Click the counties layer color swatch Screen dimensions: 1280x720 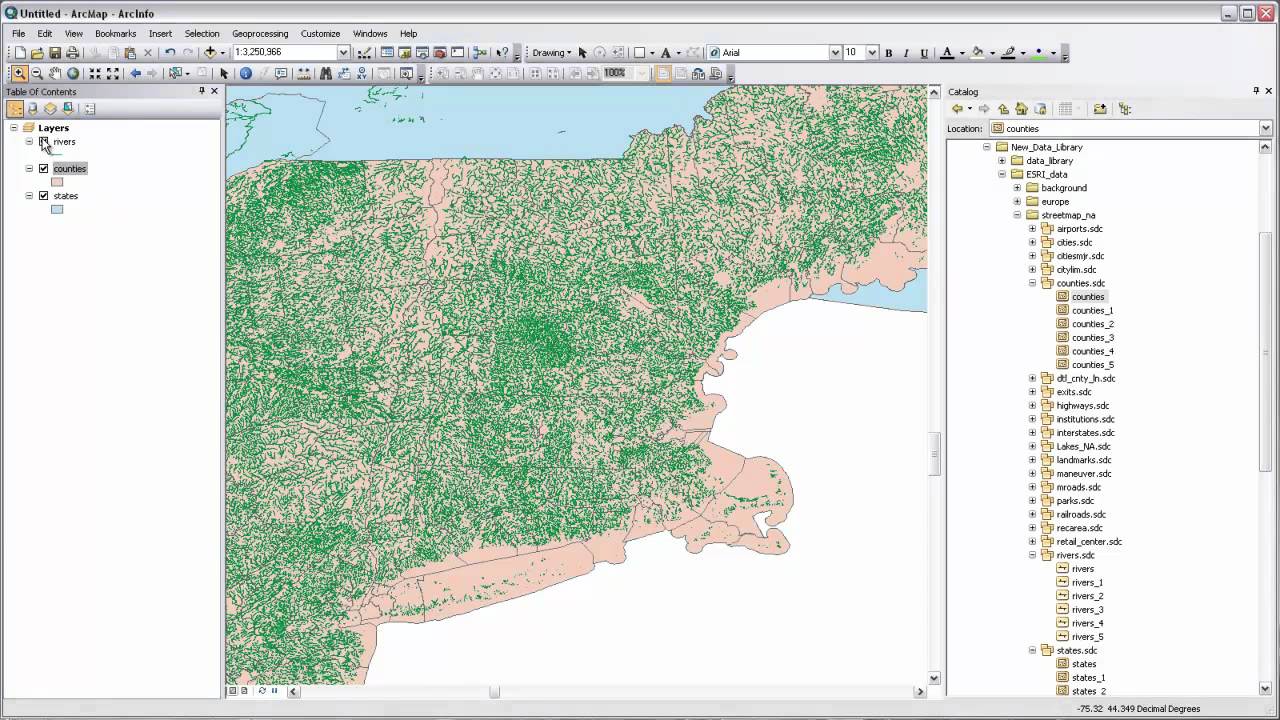(x=57, y=182)
